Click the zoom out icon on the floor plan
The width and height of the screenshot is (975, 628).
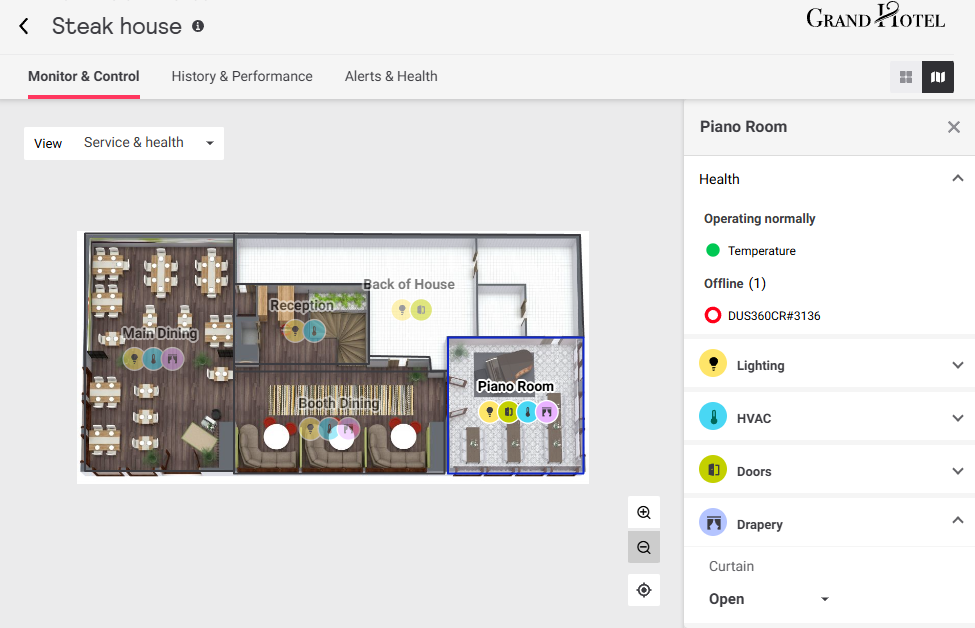[643, 547]
